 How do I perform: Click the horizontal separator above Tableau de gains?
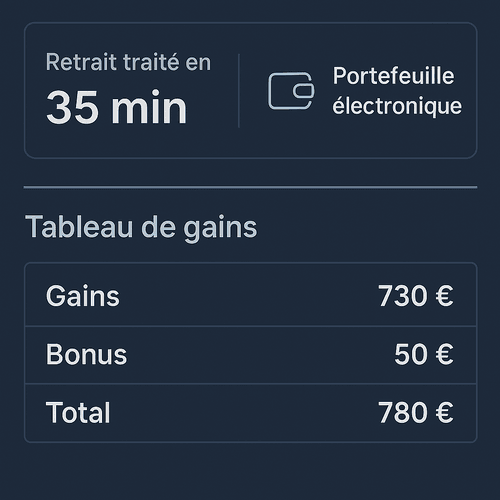[x=250, y=187]
